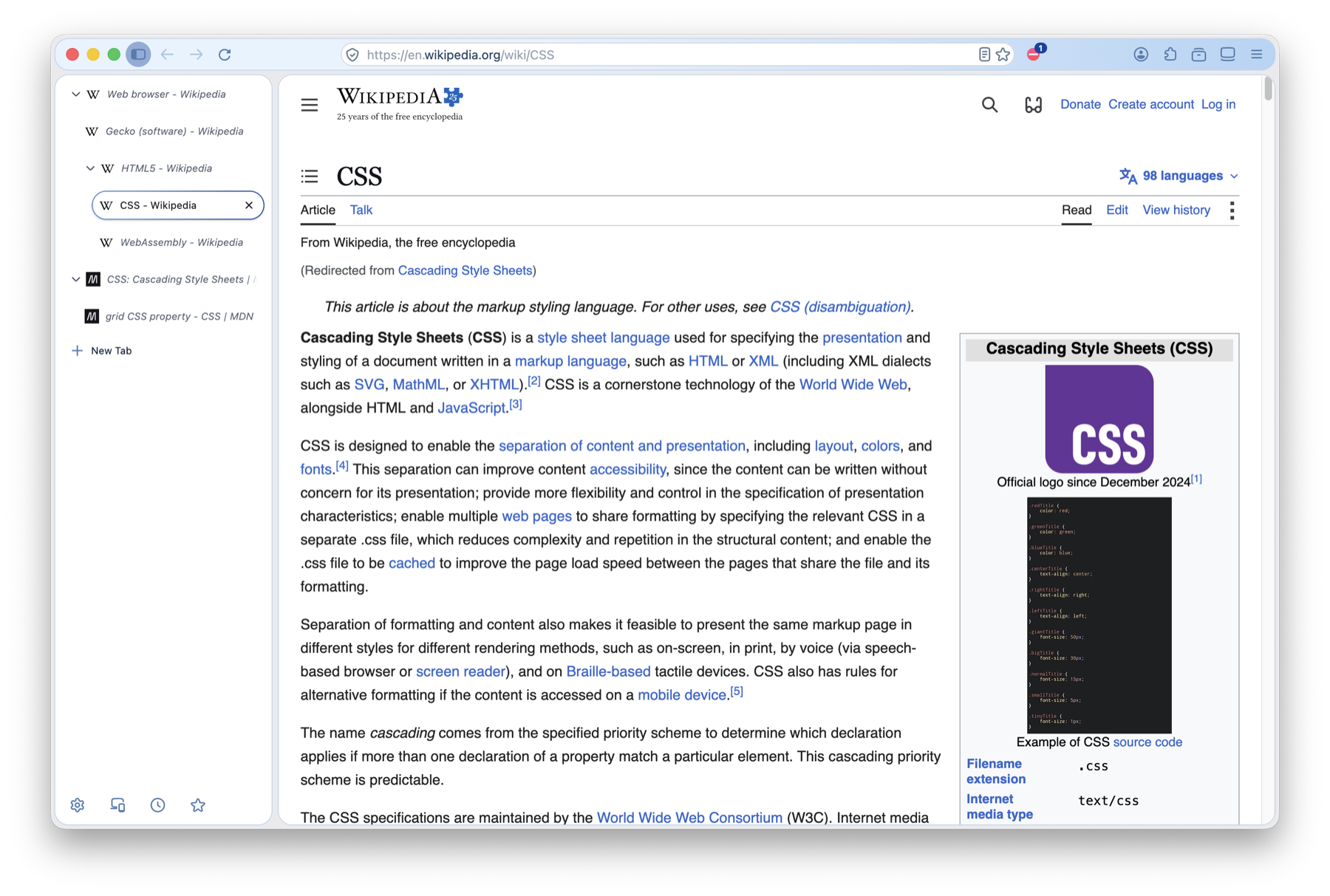This screenshot has height=896, width=1330.
Task: Open the container tabs toolbar icon
Action: pos(1198,54)
